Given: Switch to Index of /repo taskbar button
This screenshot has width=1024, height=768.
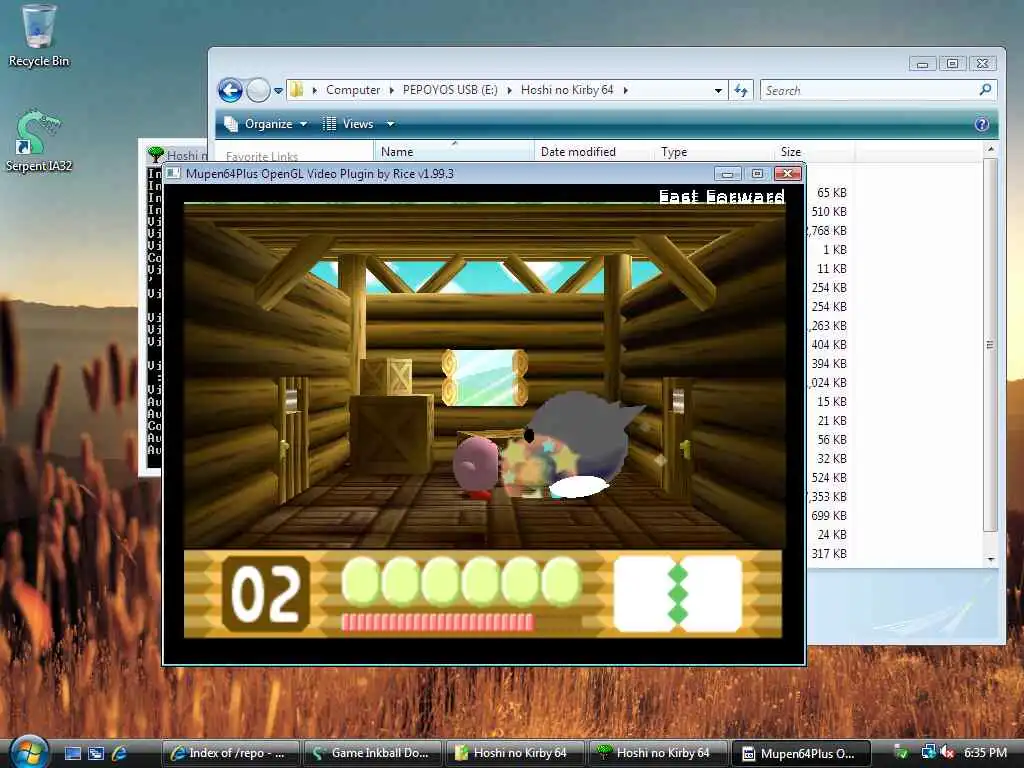Looking at the screenshot, I should click(x=230, y=753).
